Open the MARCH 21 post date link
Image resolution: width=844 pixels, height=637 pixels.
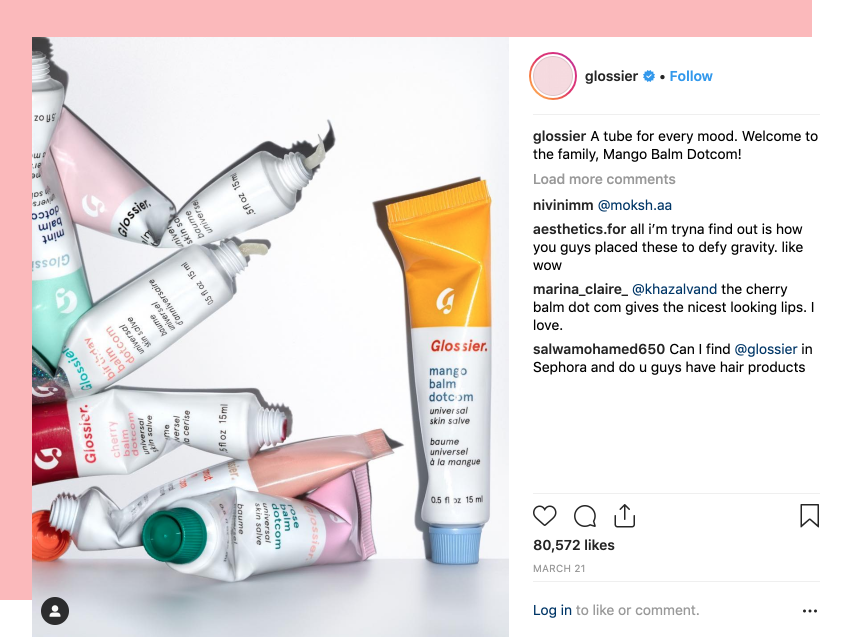[x=559, y=569]
